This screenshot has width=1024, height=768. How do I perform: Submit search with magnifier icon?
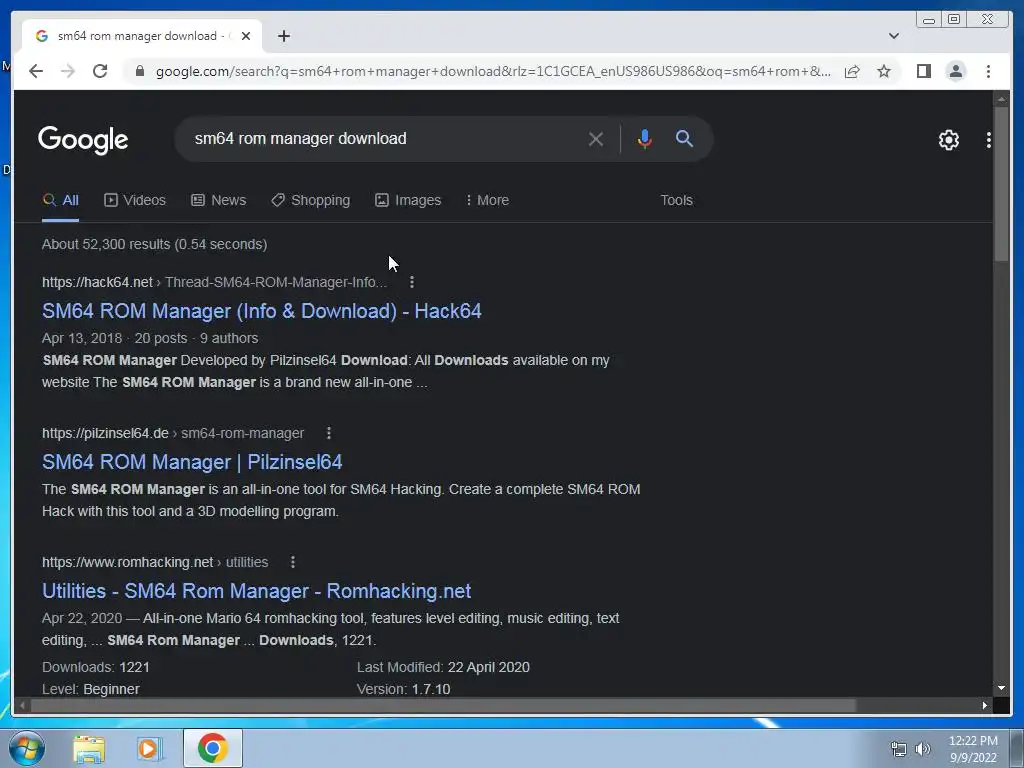pos(684,138)
